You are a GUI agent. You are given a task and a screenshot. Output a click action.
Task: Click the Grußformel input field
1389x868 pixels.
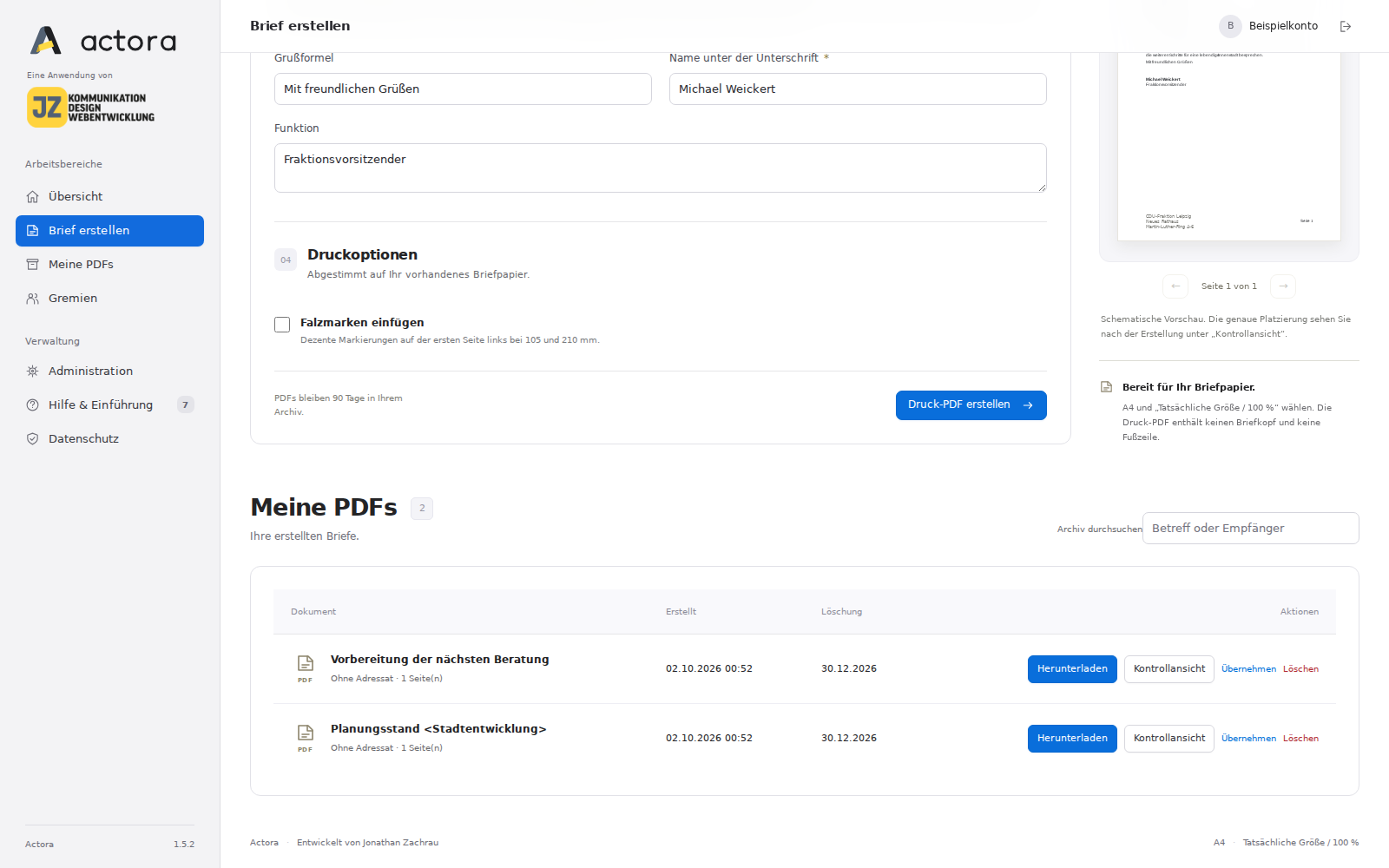[x=463, y=89]
